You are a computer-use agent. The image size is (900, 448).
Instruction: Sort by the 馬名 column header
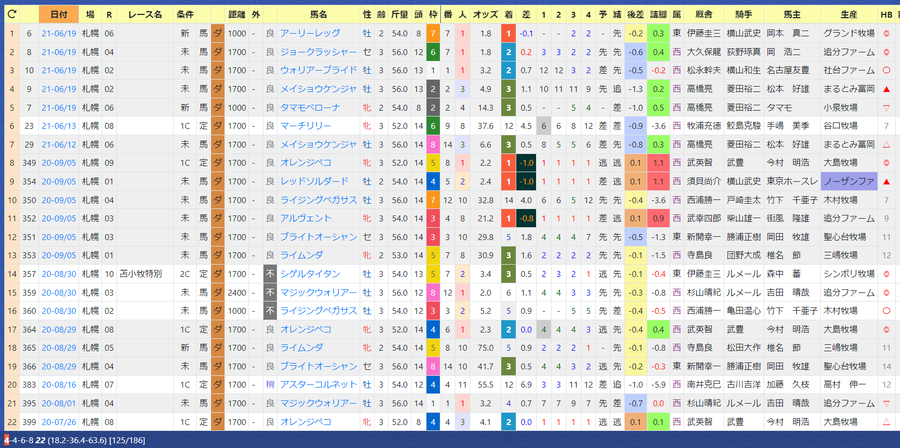click(x=319, y=14)
